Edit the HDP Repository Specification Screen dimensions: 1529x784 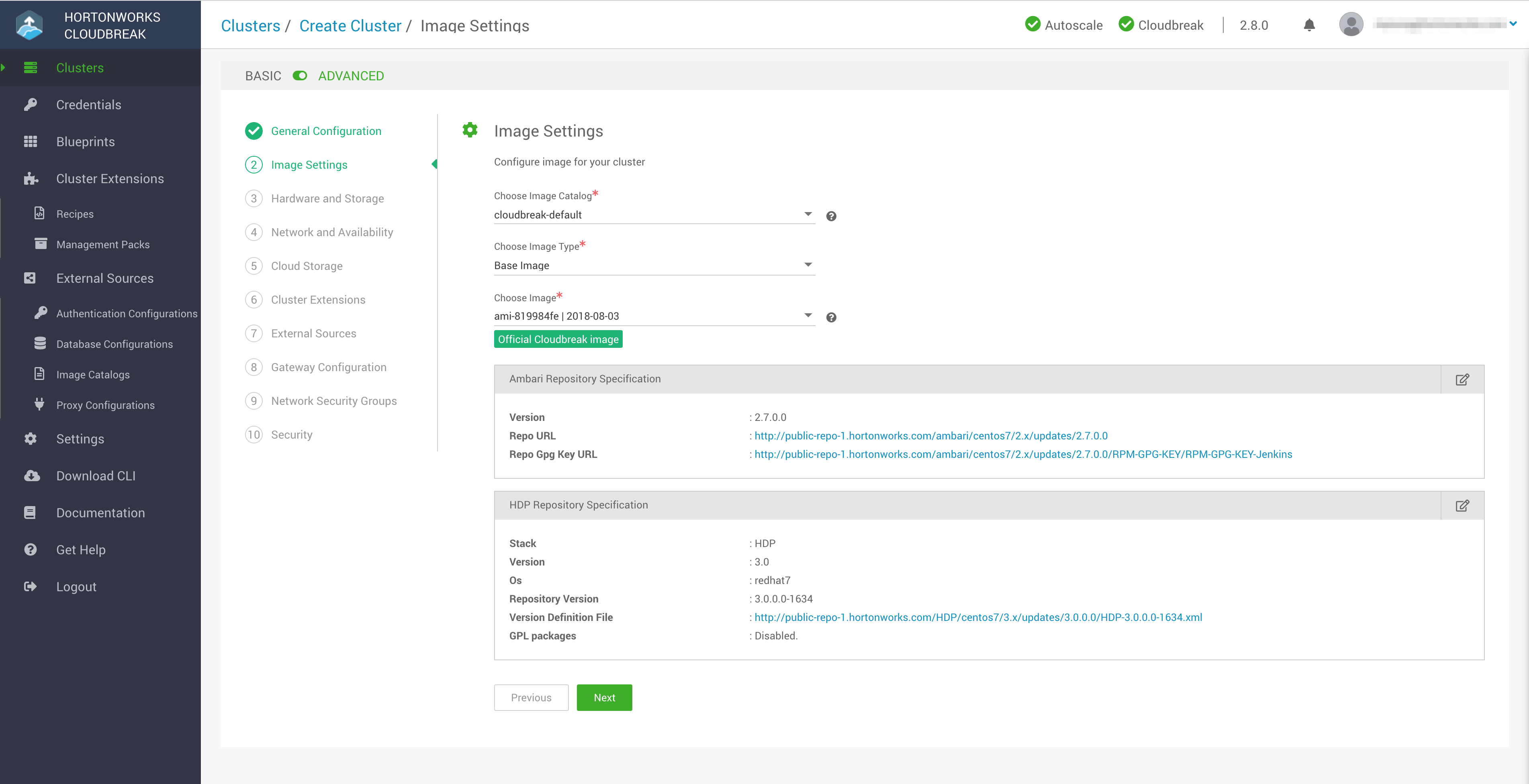(x=1463, y=506)
